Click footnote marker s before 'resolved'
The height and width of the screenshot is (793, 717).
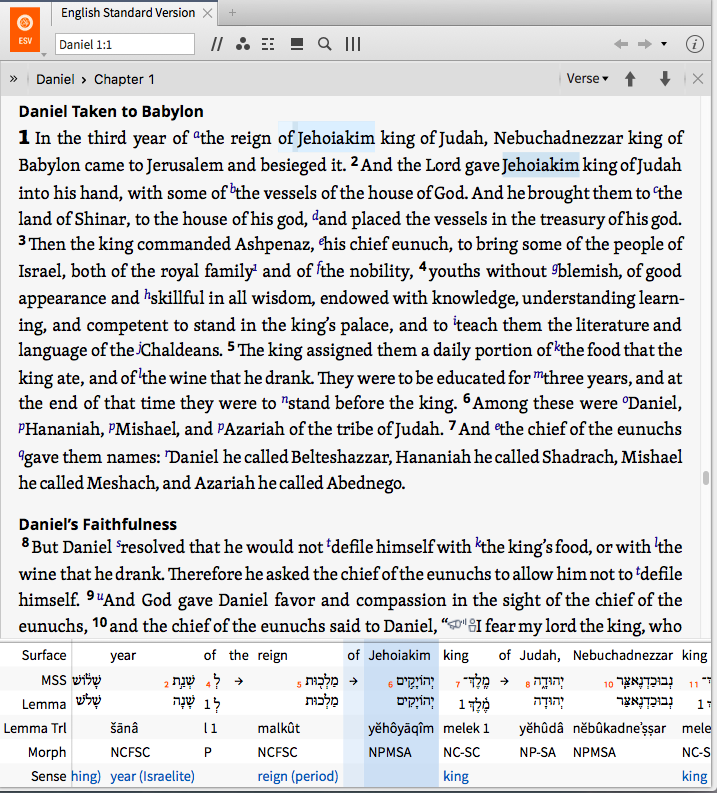click(119, 544)
